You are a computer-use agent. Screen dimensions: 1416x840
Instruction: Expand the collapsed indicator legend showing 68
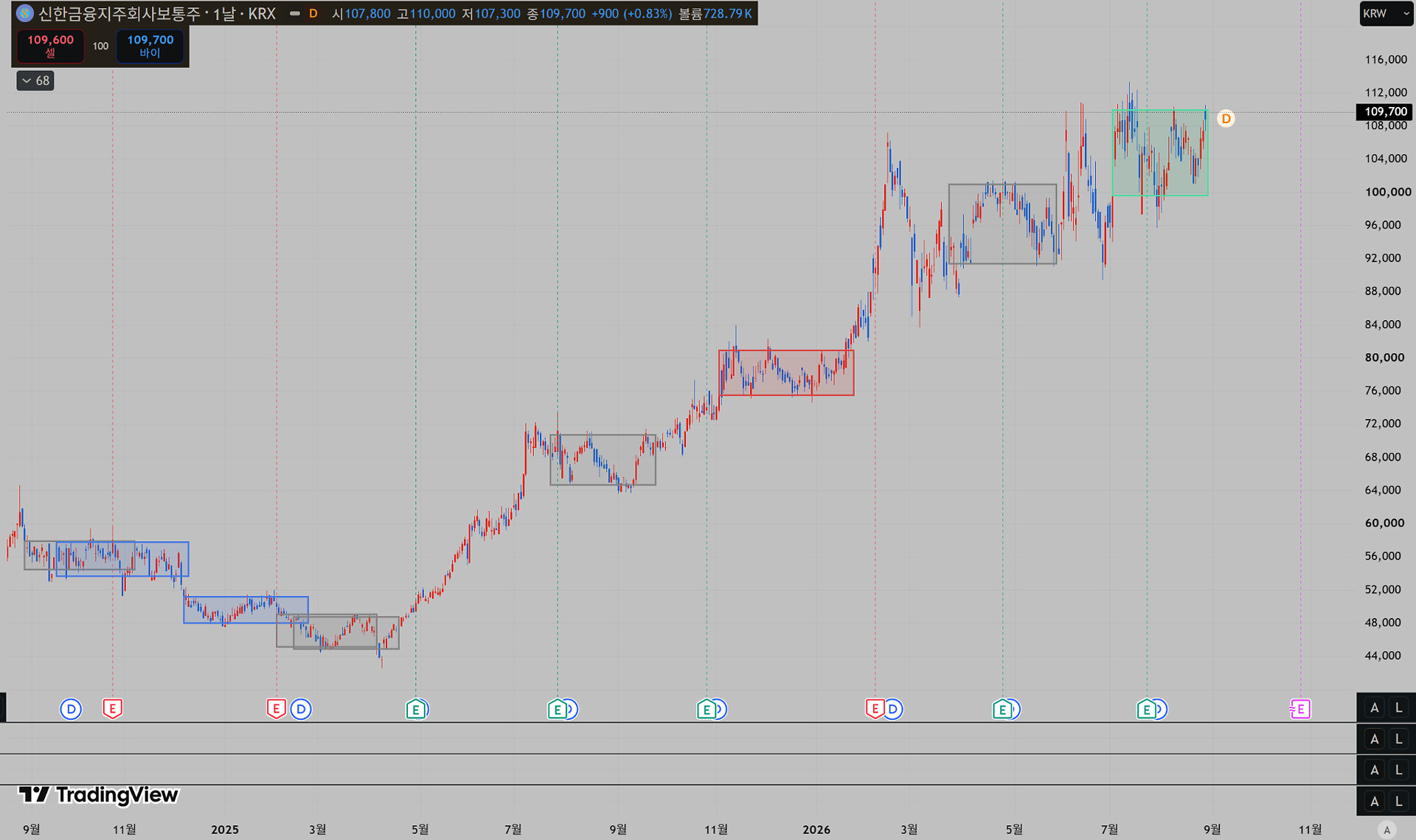(35, 81)
